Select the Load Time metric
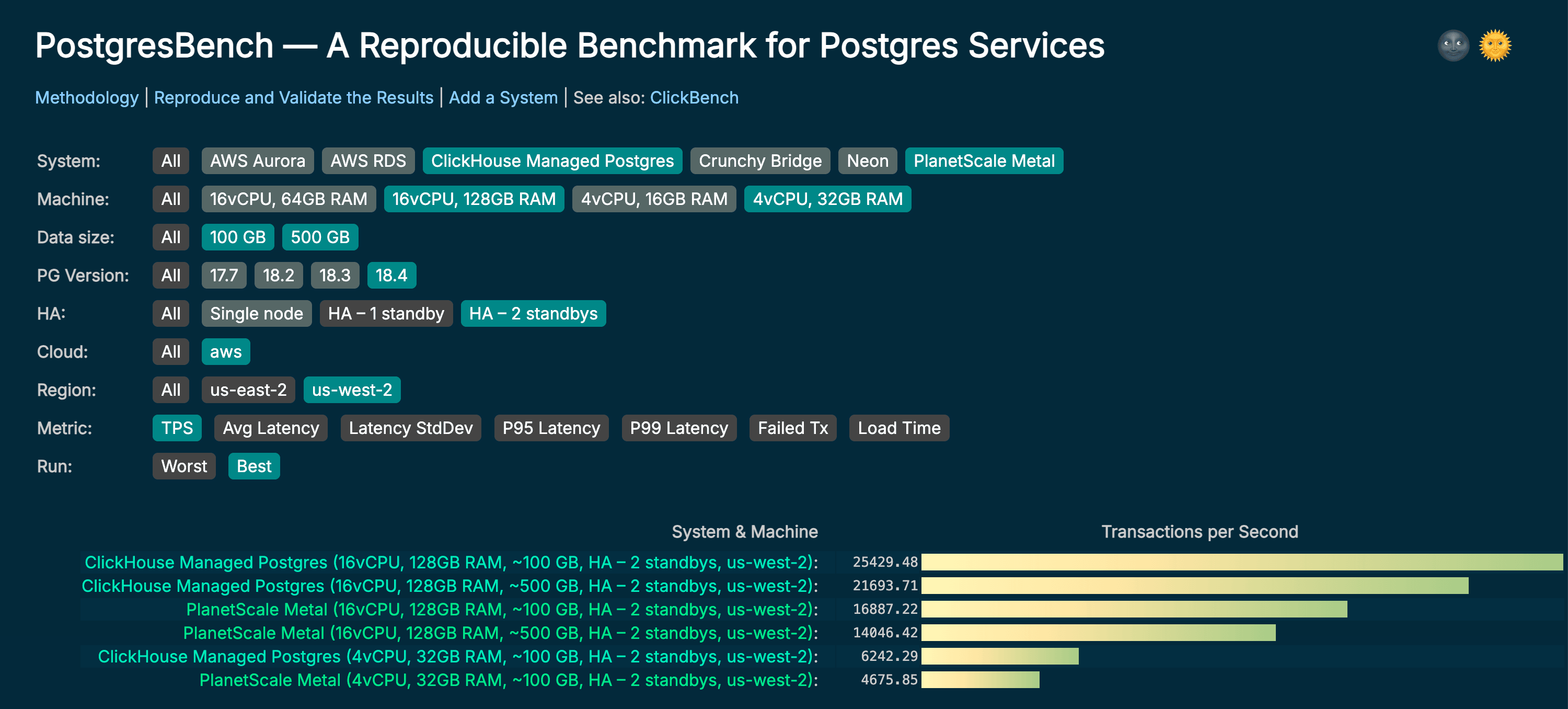Image resolution: width=1568 pixels, height=709 pixels. pyautogui.click(x=899, y=428)
